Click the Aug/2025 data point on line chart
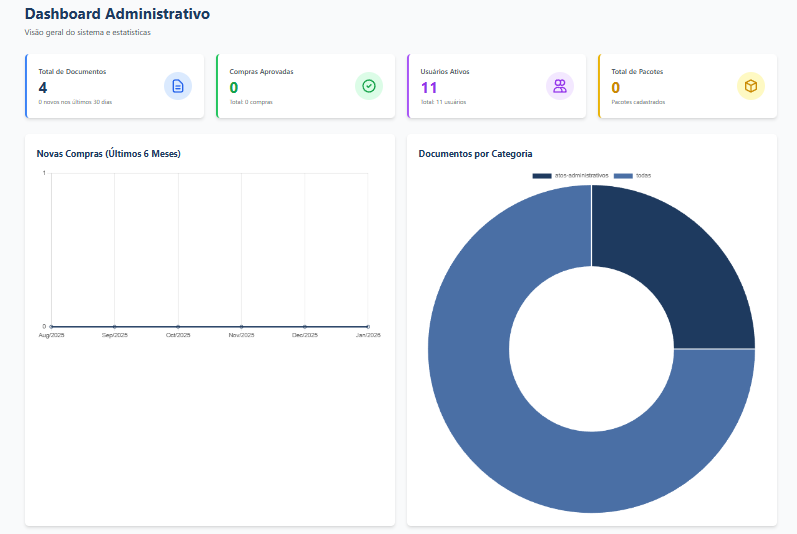The image size is (797, 534). 51,326
